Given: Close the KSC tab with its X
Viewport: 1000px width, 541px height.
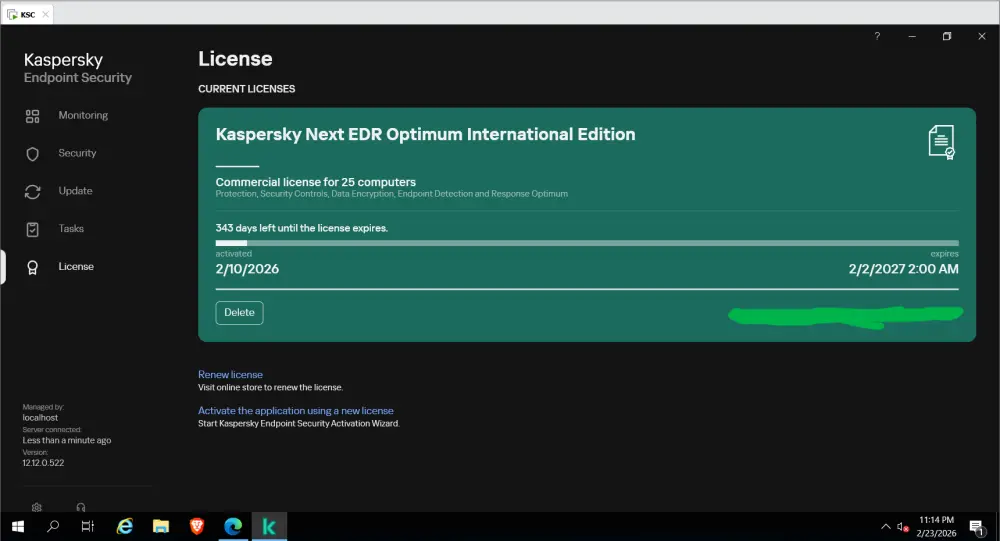Looking at the screenshot, I should point(45,15).
